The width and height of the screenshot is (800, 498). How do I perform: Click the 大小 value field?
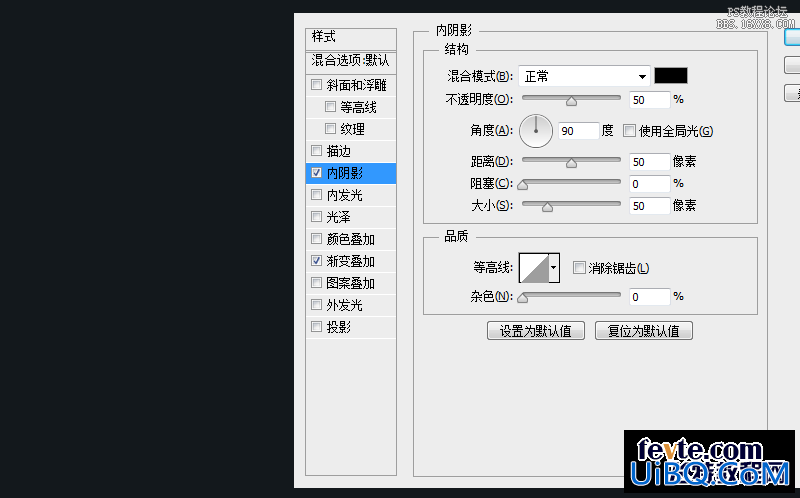tap(649, 206)
